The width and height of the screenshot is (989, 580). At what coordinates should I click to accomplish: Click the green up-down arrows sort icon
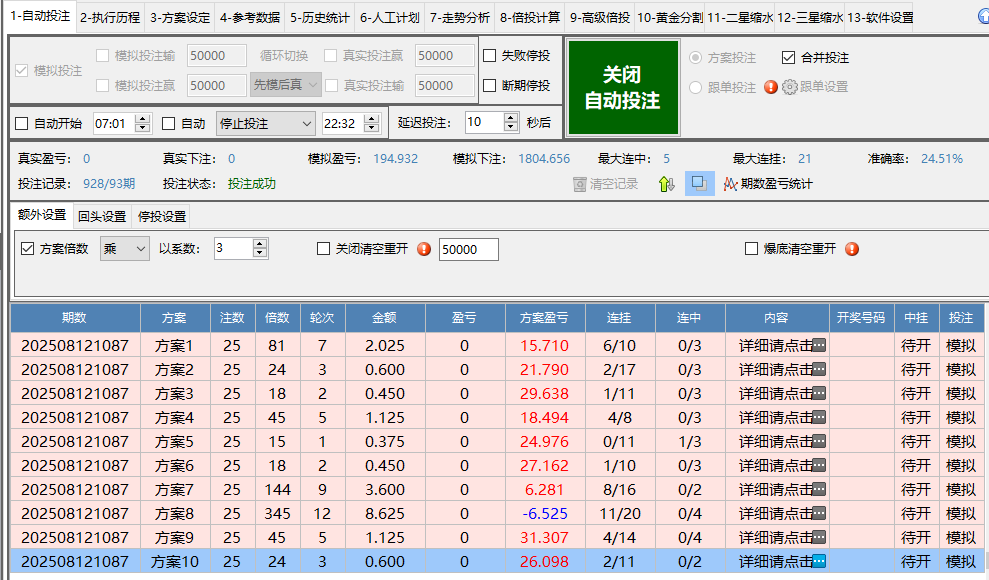click(x=667, y=184)
